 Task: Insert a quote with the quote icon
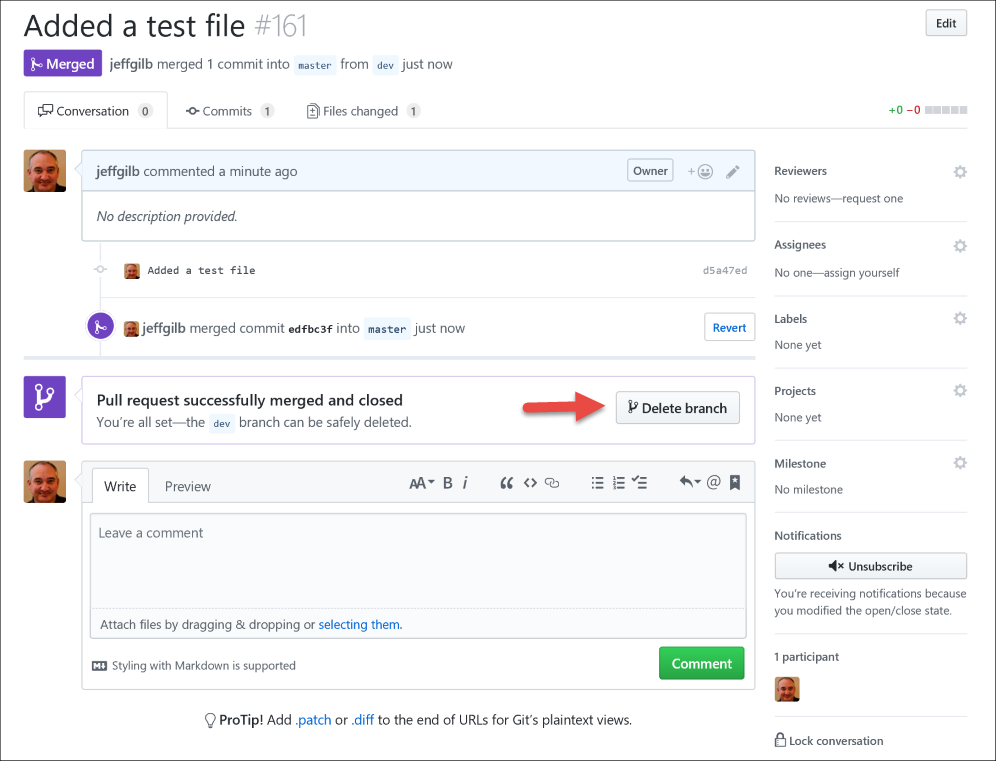(506, 483)
